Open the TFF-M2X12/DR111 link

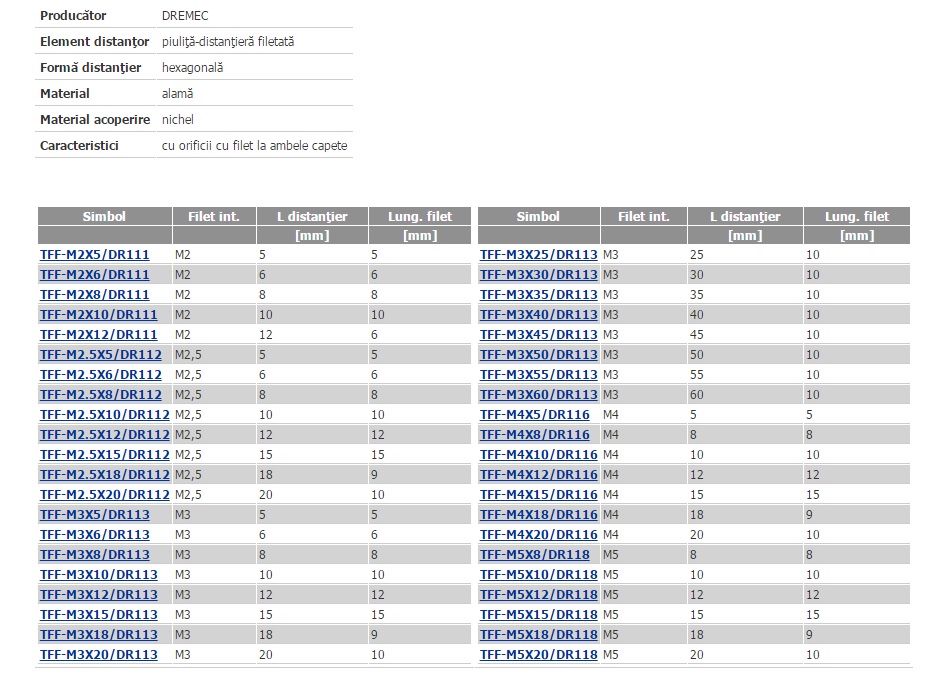point(99,334)
